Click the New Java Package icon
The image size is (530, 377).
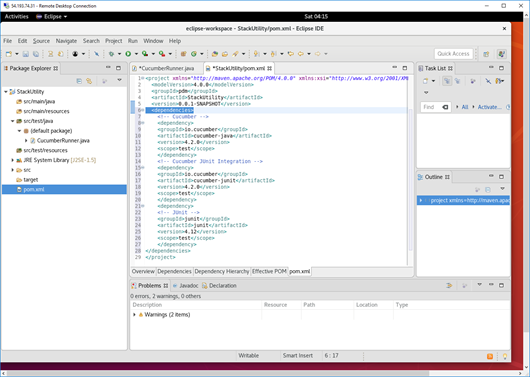[184, 54]
